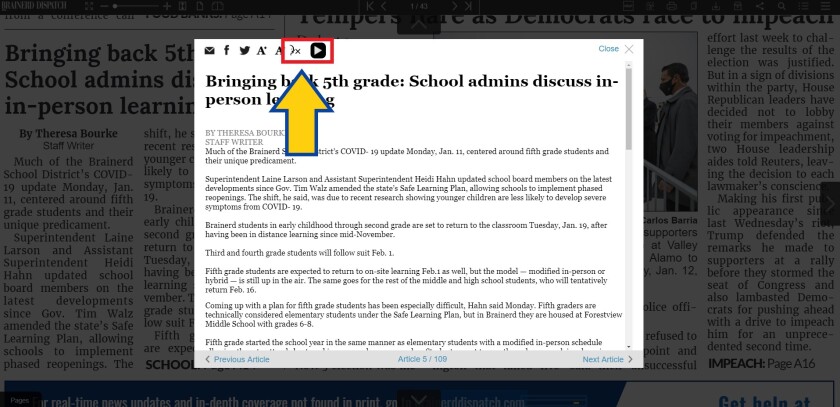Viewport: 840px width, 407px height.
Task: Click the page number field '1 / 43'
Action: click(x=419, y=6)
